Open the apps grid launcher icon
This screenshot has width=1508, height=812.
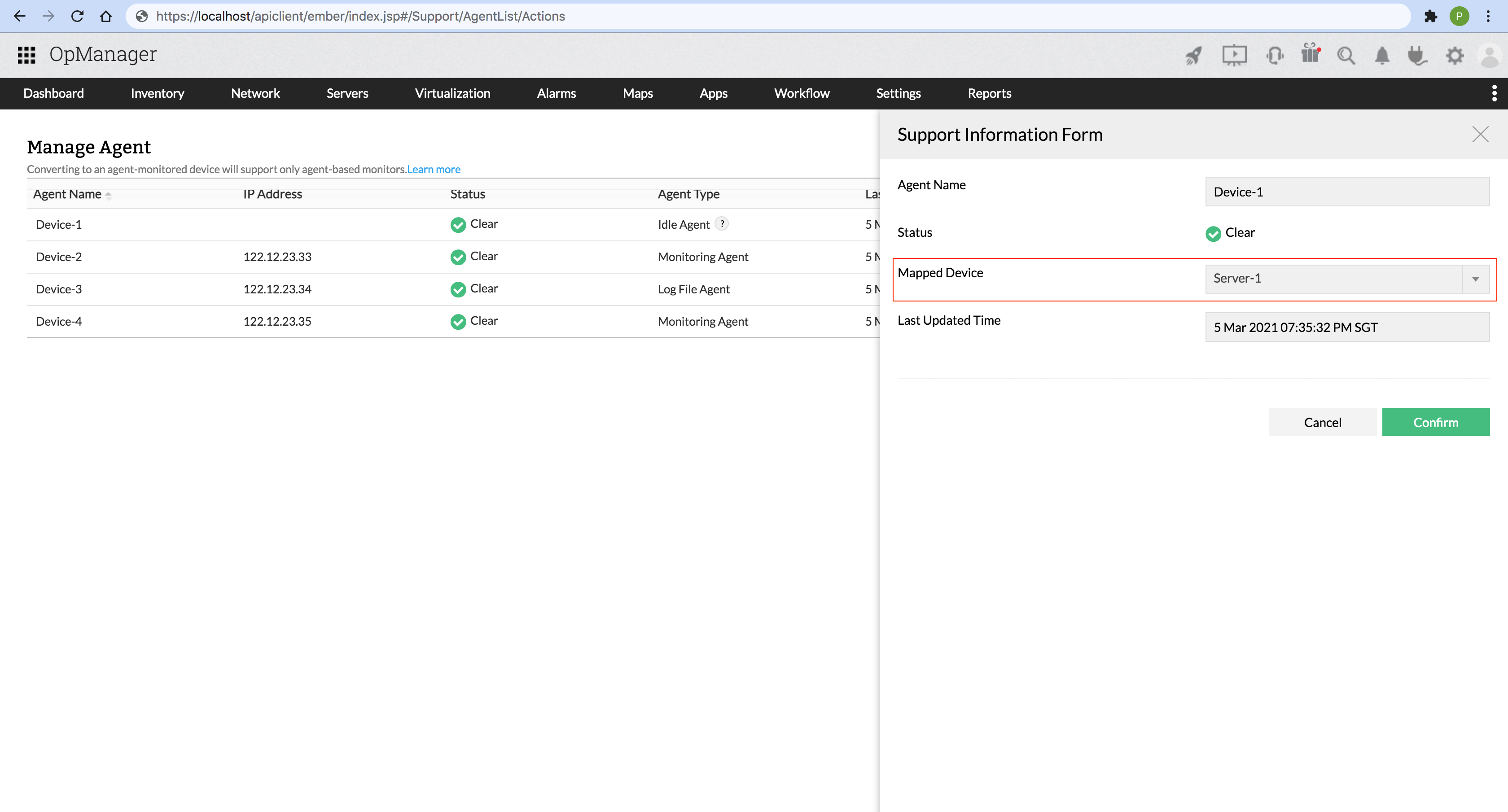tap(26, 55)
